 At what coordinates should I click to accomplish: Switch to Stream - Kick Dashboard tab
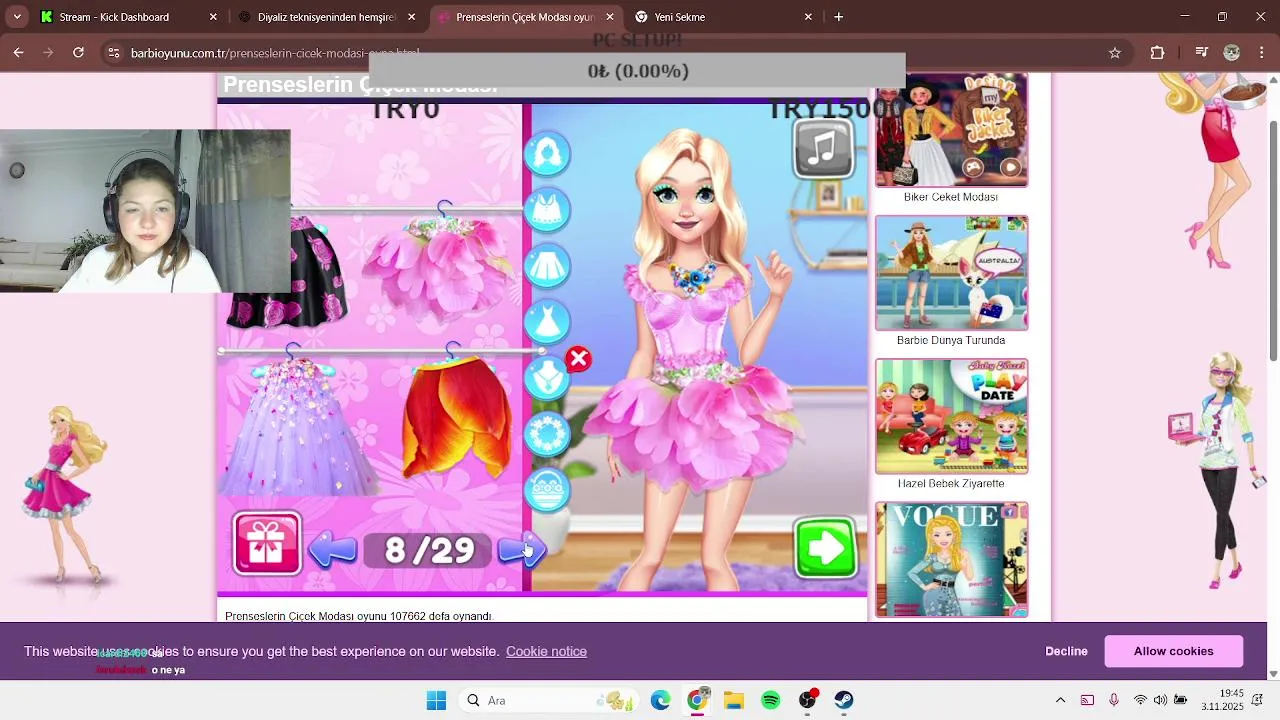click(128, 17)
